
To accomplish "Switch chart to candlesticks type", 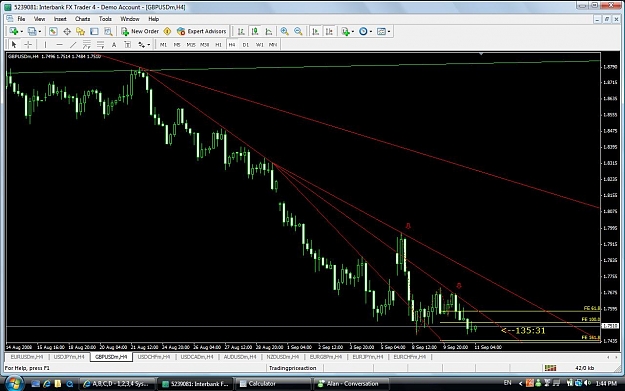I will coord(255,31).
